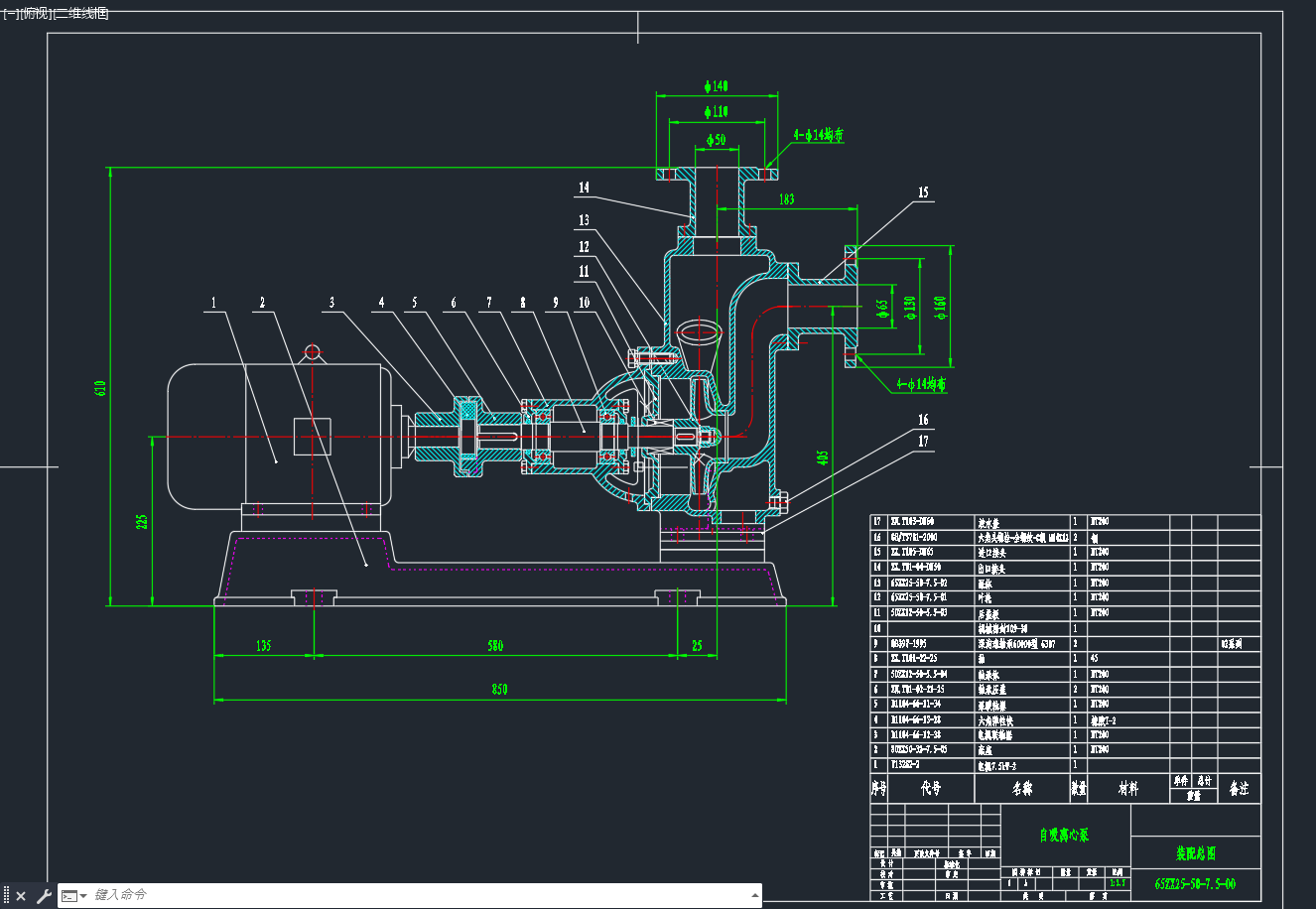
Task: Select the 135 dimension text
Action: pos(263,646)
